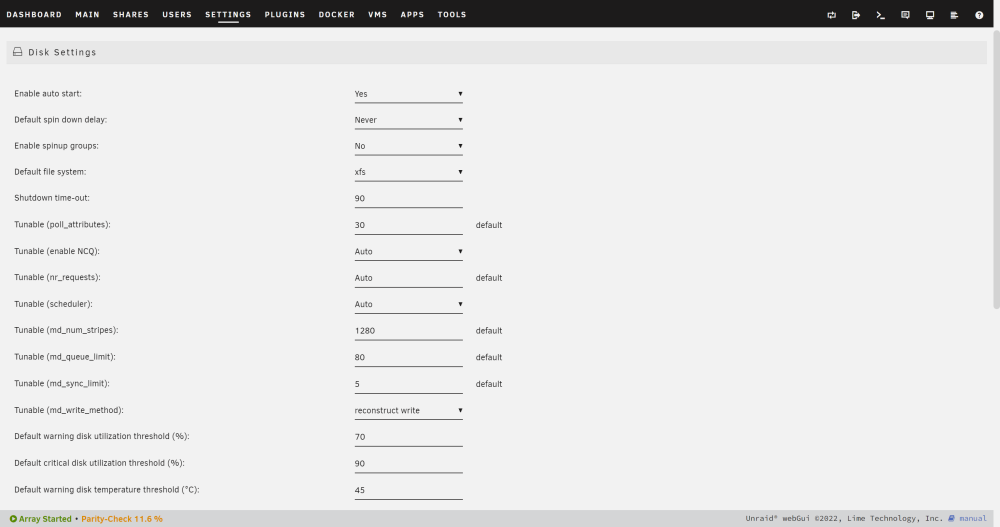Switch to the Apps tab

(412, 14)
